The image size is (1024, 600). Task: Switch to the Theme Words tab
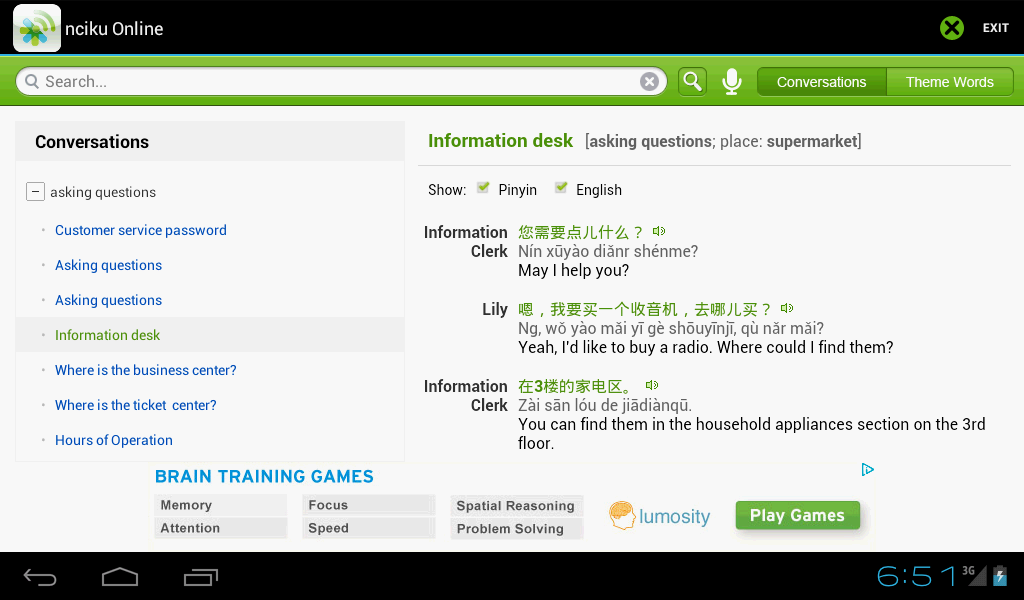coord(948,81)
